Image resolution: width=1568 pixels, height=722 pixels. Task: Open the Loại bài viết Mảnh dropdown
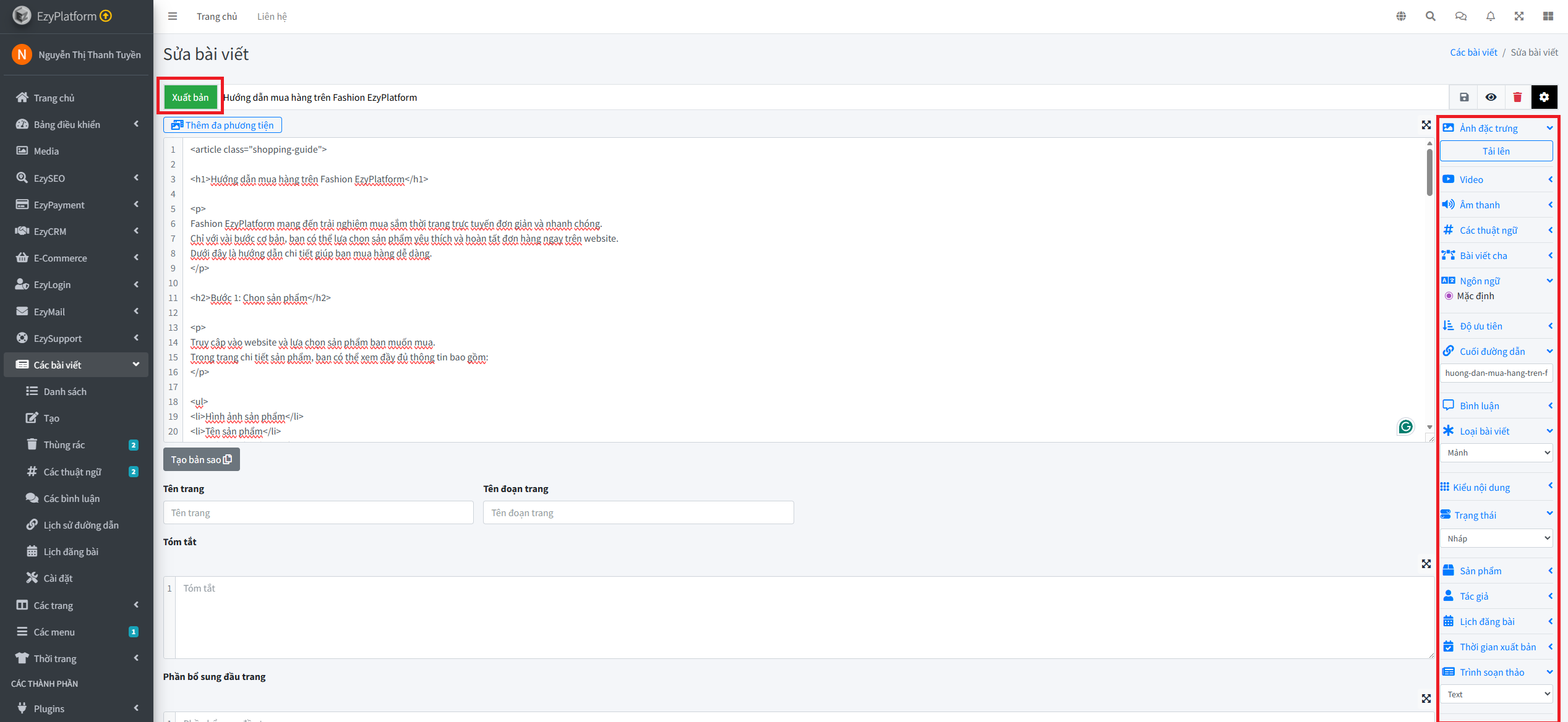pyautogui.click(x=1496, y=452)
